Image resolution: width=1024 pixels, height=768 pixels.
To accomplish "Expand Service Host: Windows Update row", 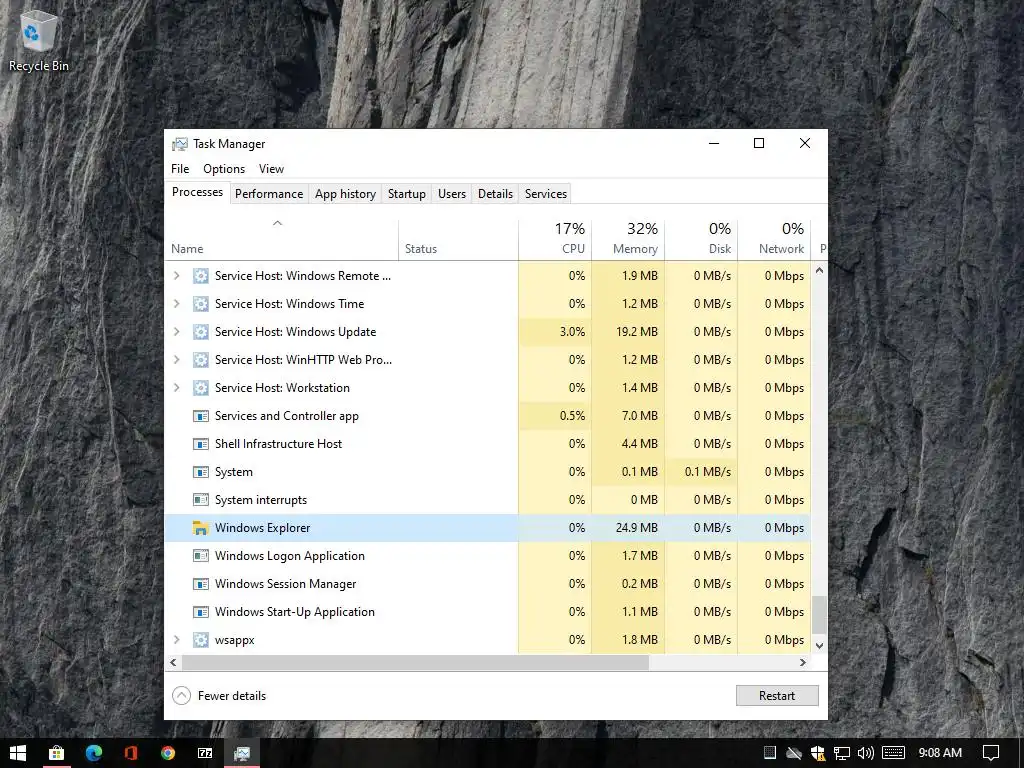I will point(176,332).
